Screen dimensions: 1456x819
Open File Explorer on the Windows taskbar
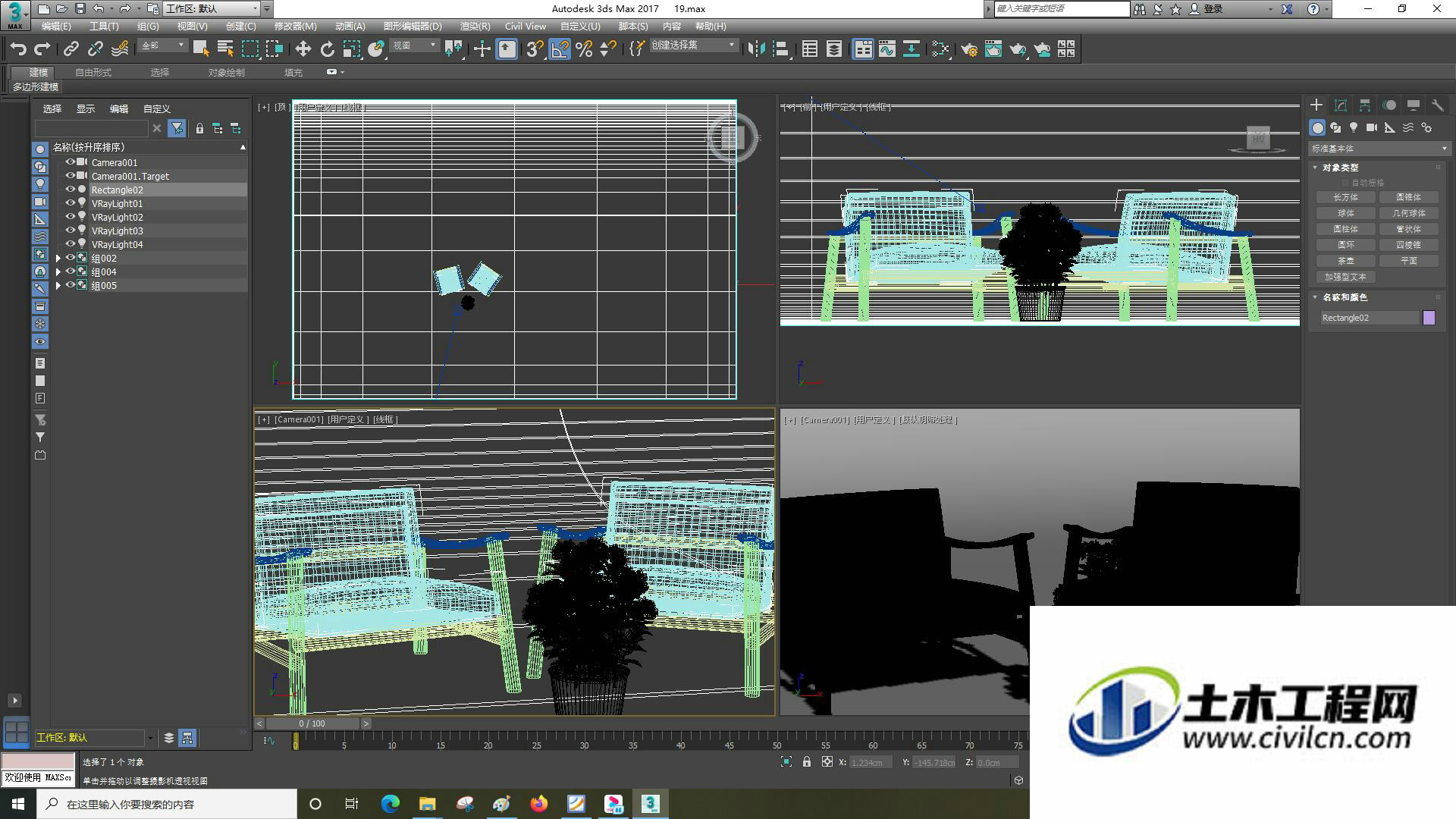point(428,804)
